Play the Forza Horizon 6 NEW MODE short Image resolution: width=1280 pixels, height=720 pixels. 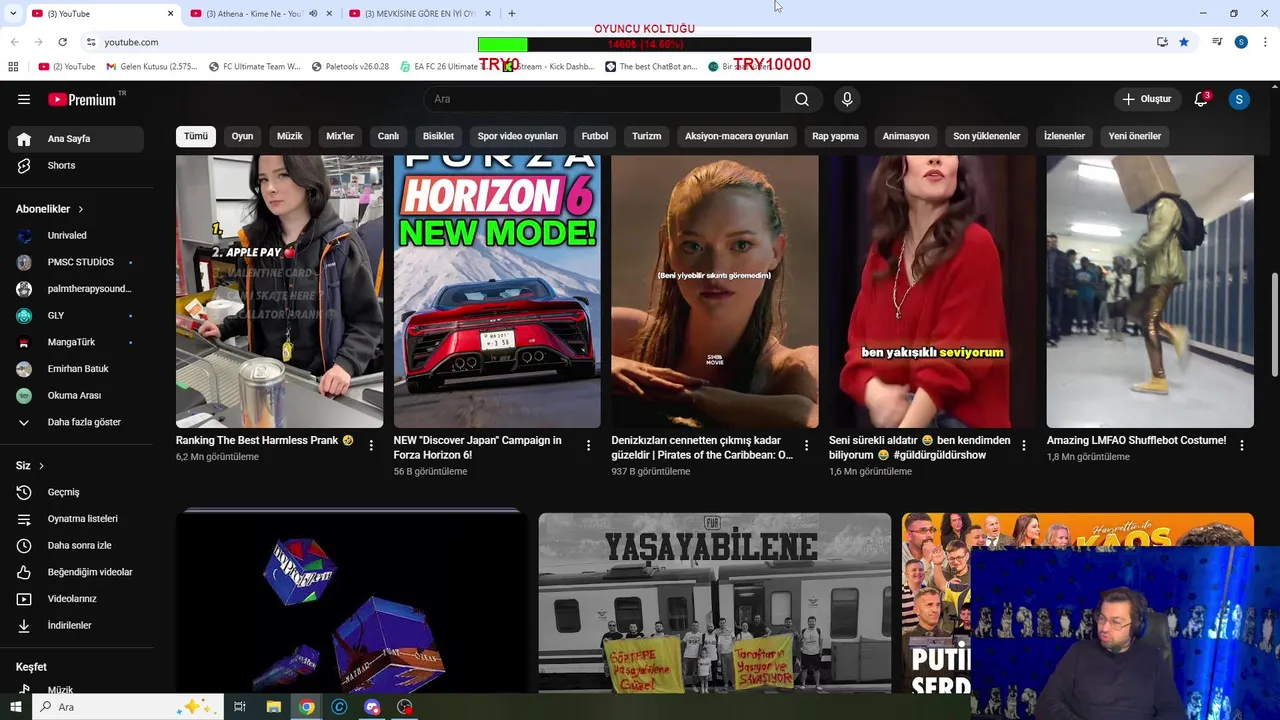click(x=497, y=291)
